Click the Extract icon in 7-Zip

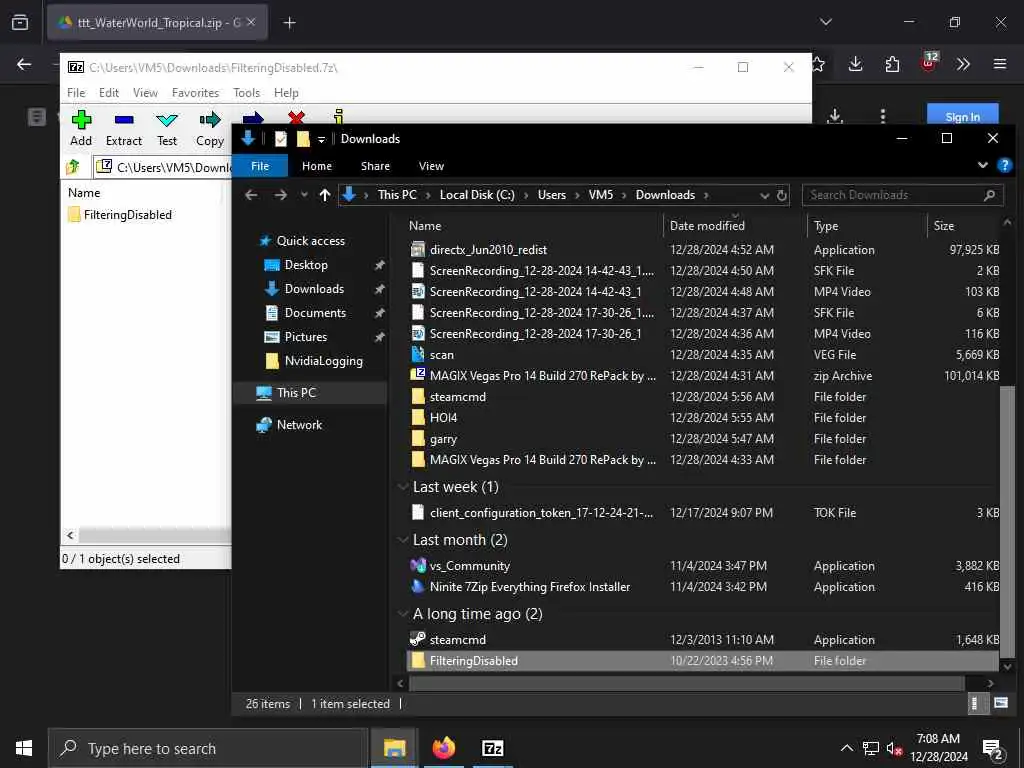tap(123, 120)
